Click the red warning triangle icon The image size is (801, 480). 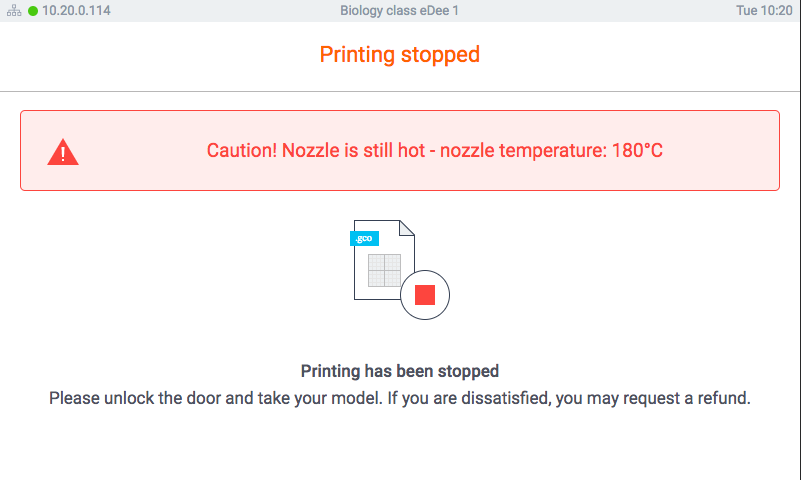[x=63, y=152]
